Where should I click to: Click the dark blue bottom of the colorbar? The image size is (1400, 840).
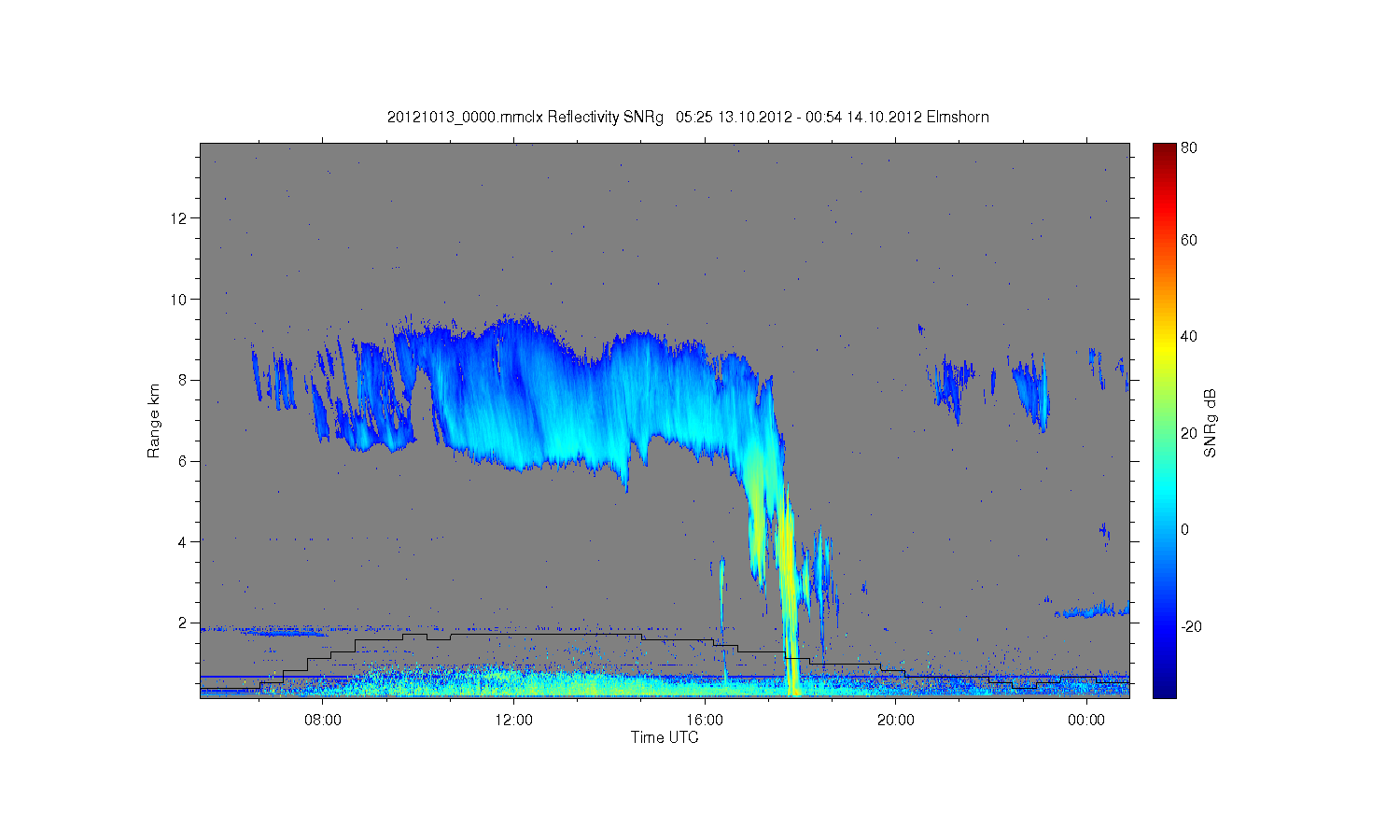point(1164,689)
